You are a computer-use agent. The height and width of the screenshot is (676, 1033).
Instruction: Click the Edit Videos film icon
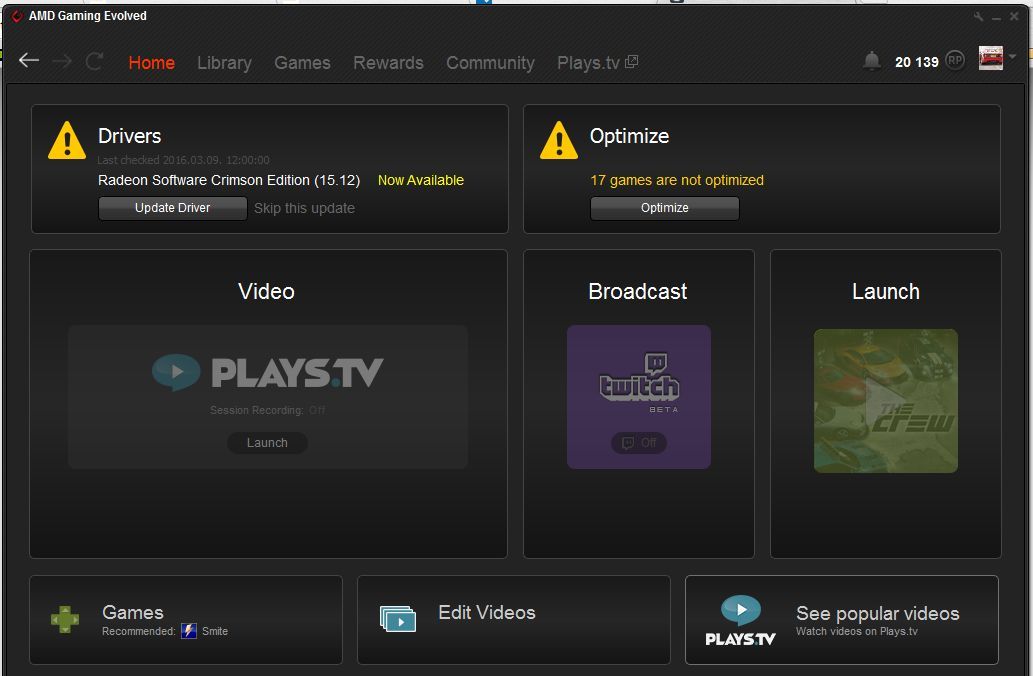[x=398, y=619]
